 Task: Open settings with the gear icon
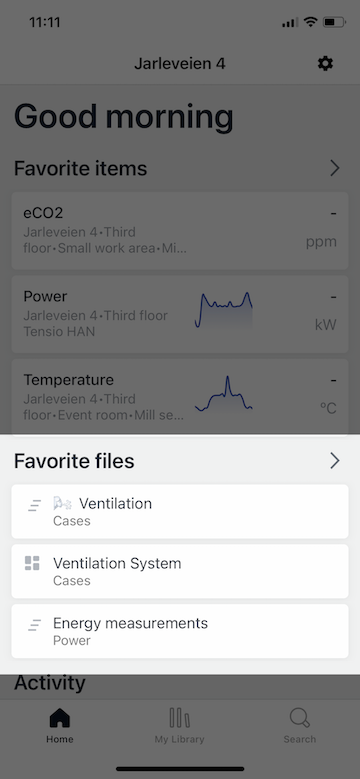coord(325,64)
